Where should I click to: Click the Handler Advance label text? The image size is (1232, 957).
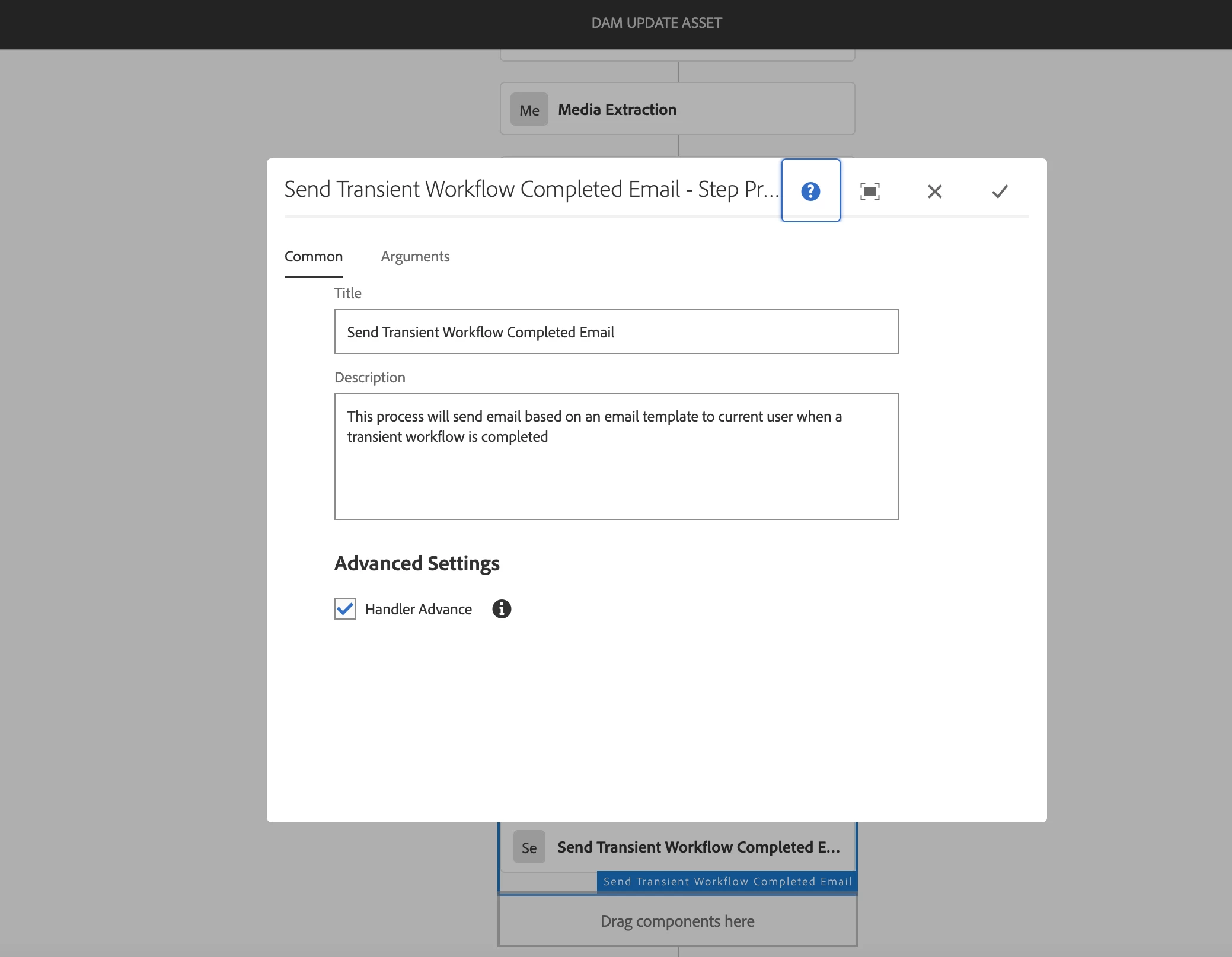pyautogui.click(x=418, y=610)
